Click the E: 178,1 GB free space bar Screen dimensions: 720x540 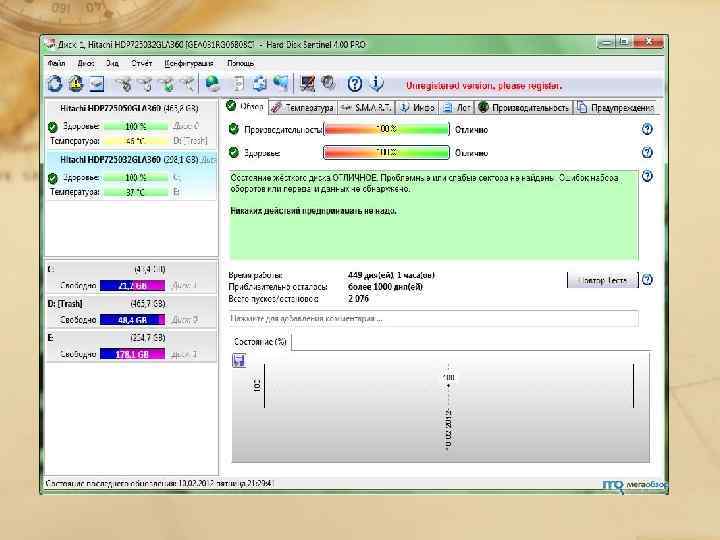click(x=132, y=354)
